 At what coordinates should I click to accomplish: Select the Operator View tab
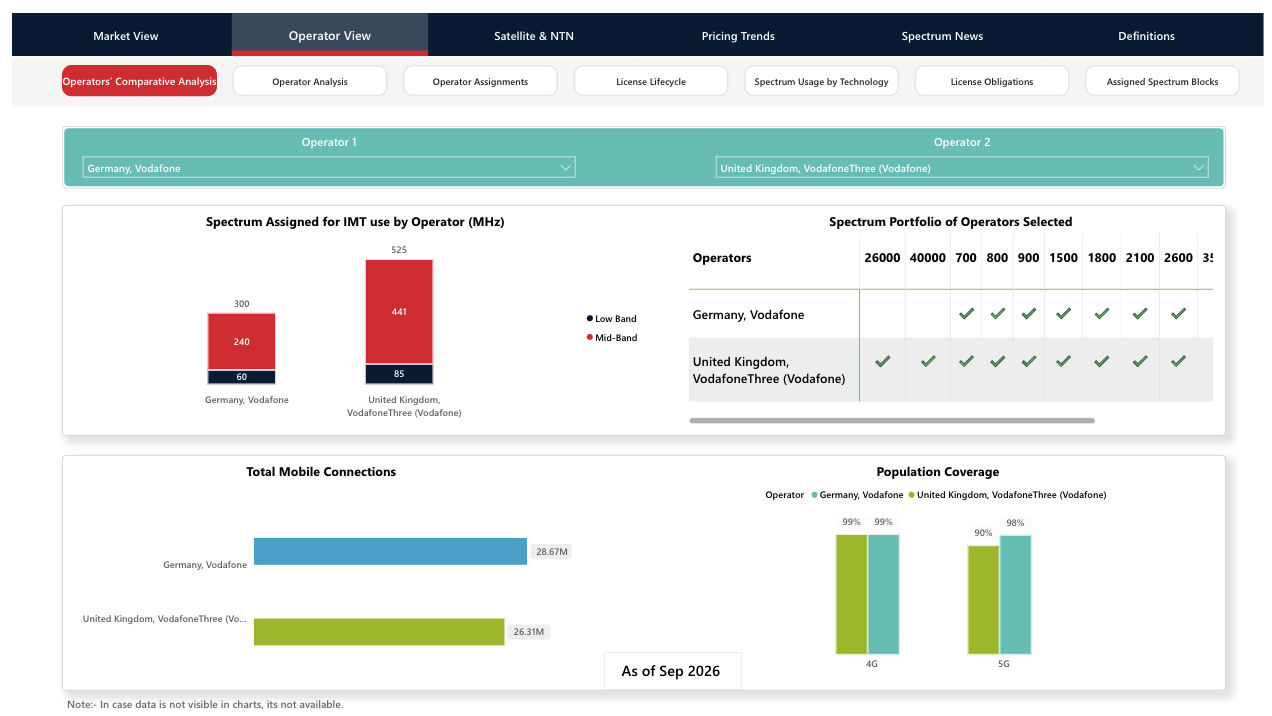[x=330, y=36]
